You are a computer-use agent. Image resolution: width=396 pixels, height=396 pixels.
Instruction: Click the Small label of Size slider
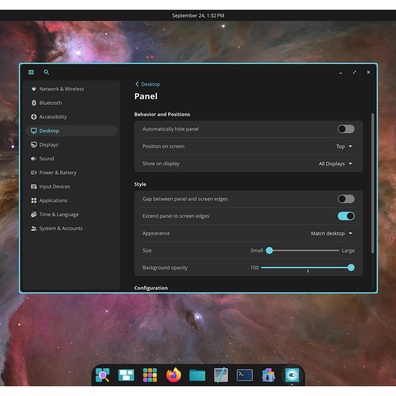coord(257,250)
